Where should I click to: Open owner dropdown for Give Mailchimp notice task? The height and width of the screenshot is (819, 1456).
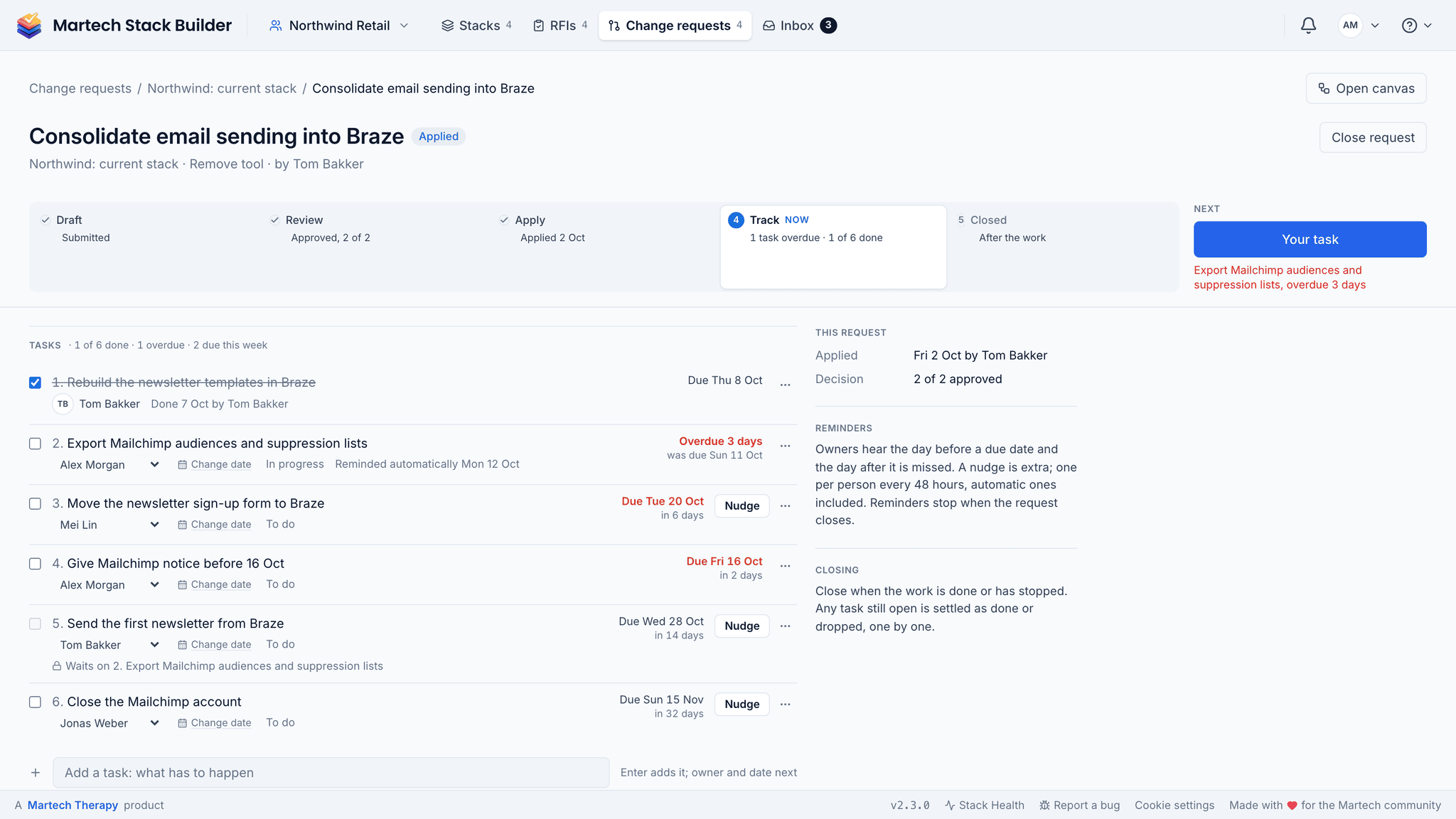coord(109,585)
